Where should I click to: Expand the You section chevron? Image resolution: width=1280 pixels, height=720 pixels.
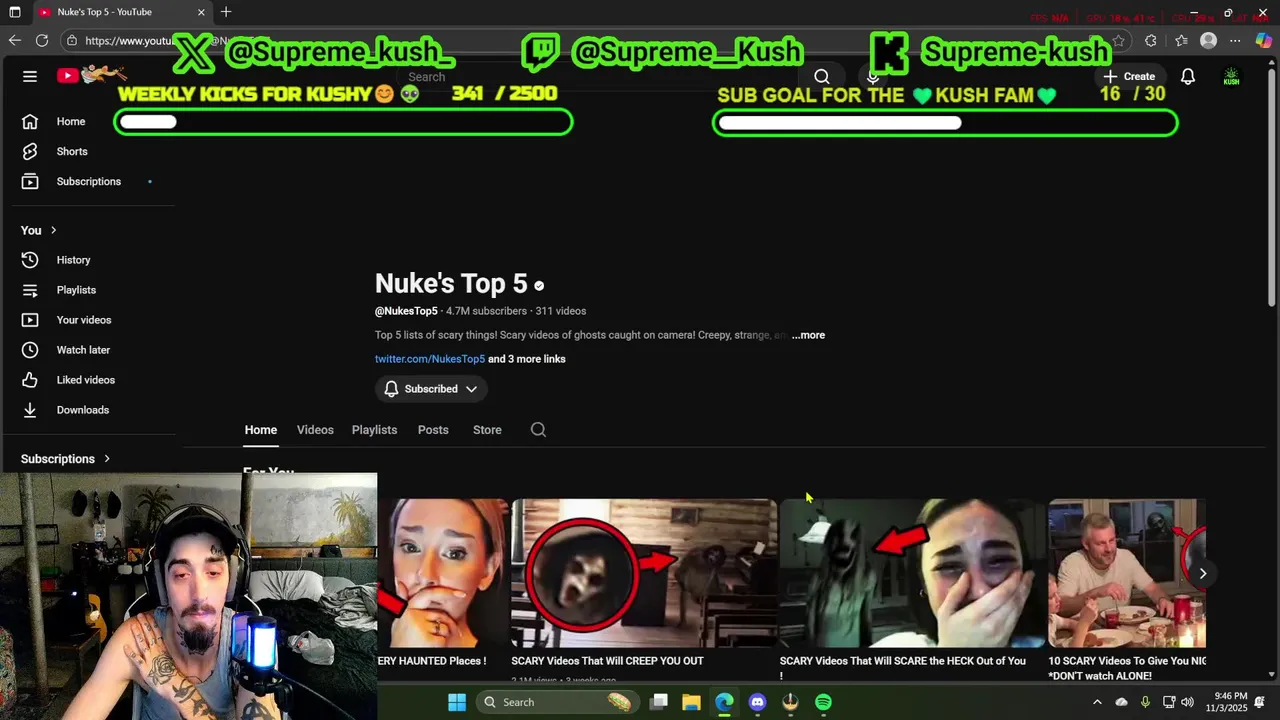(53, 230)
